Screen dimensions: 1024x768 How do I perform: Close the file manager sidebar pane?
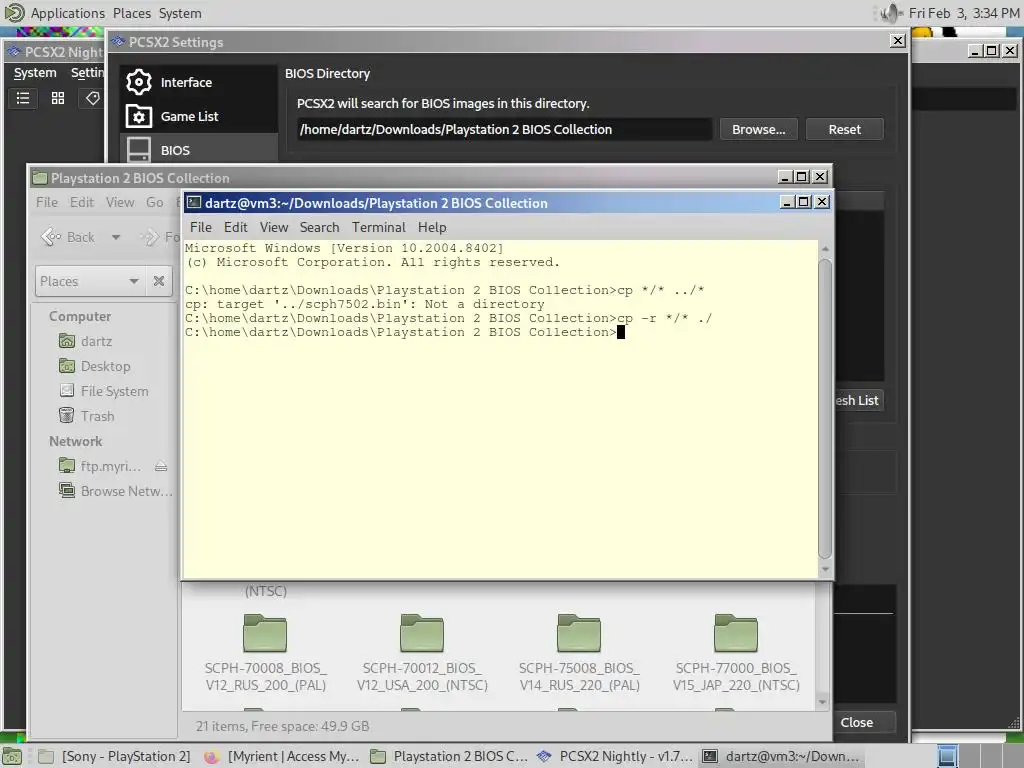(x=159, y=281)
